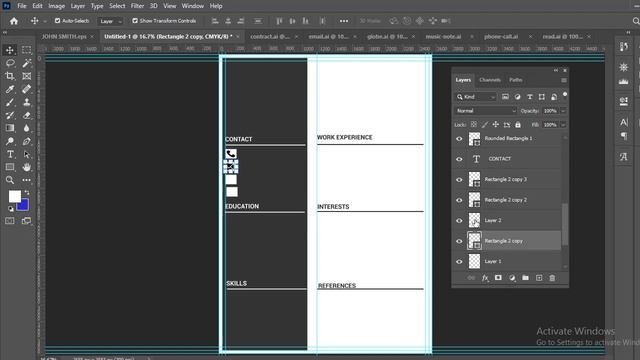Create a new layer
Screen dimensions: 640x360
coord(539,278)
